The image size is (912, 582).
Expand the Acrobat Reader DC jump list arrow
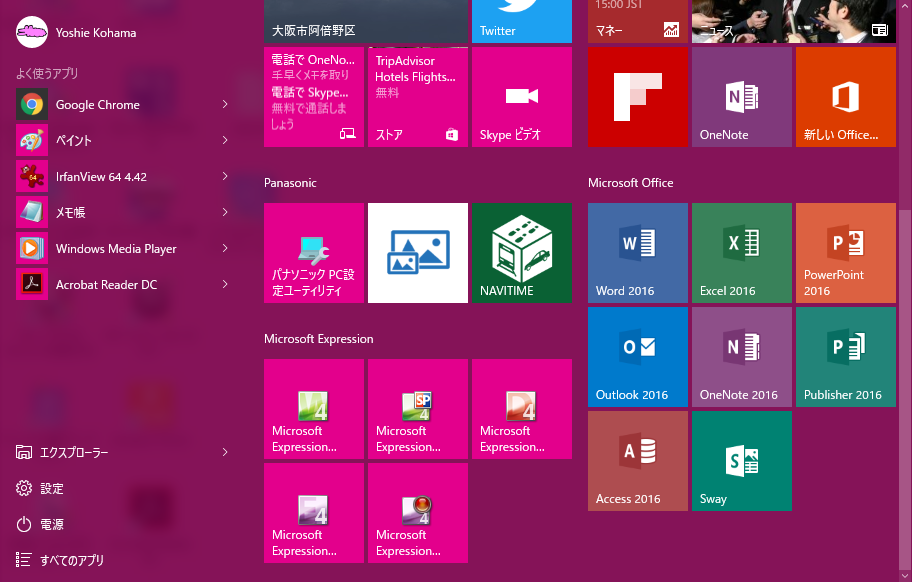pos(225,285)
